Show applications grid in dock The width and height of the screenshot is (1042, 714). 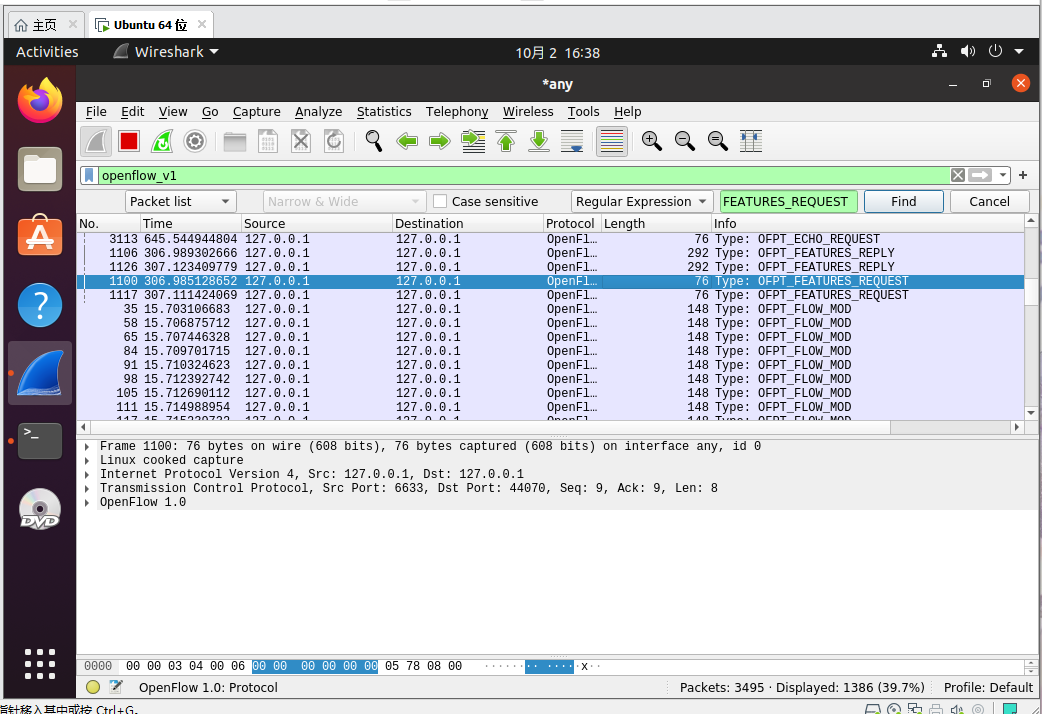point(40,663)
